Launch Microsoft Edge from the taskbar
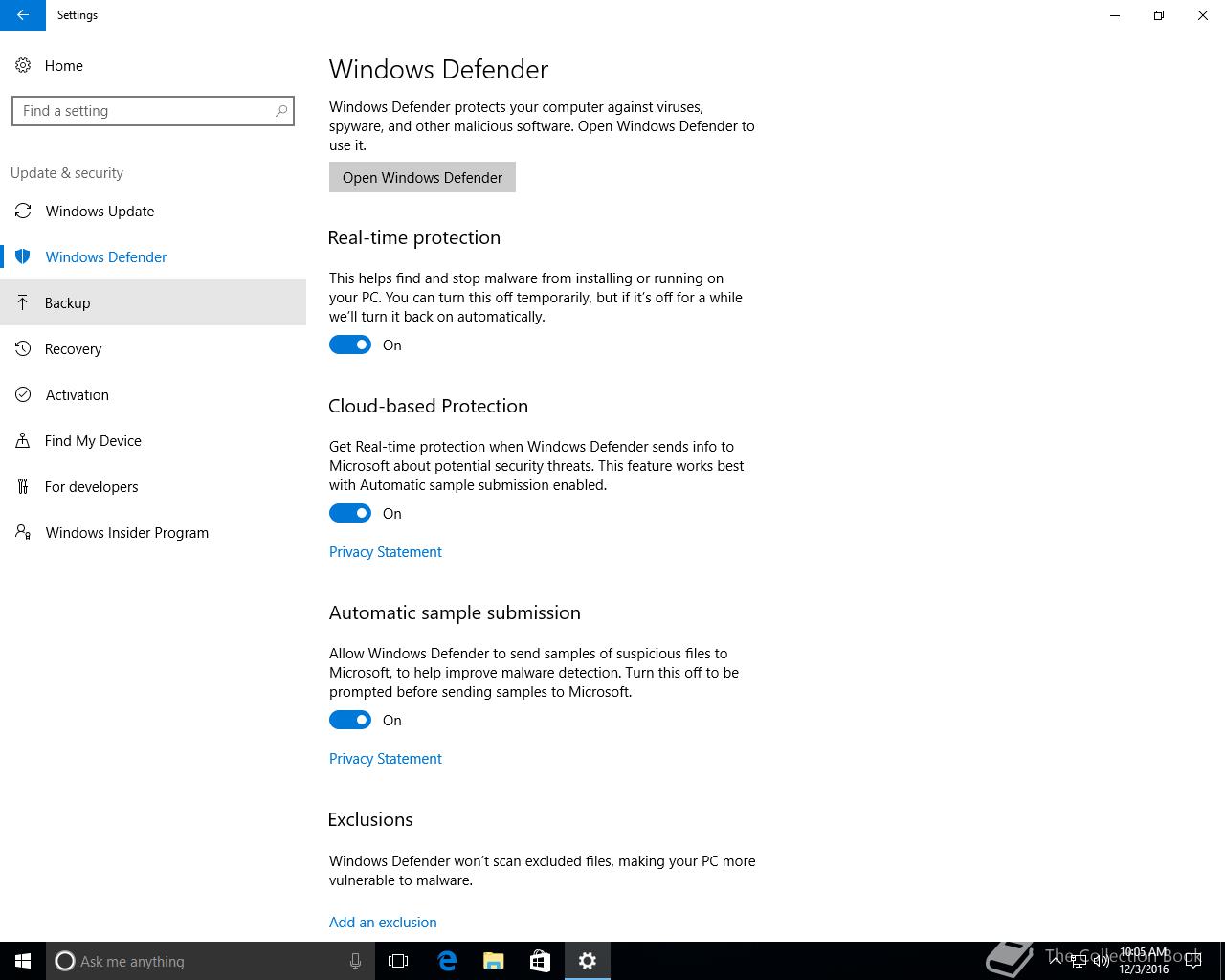 click(447, 961)
